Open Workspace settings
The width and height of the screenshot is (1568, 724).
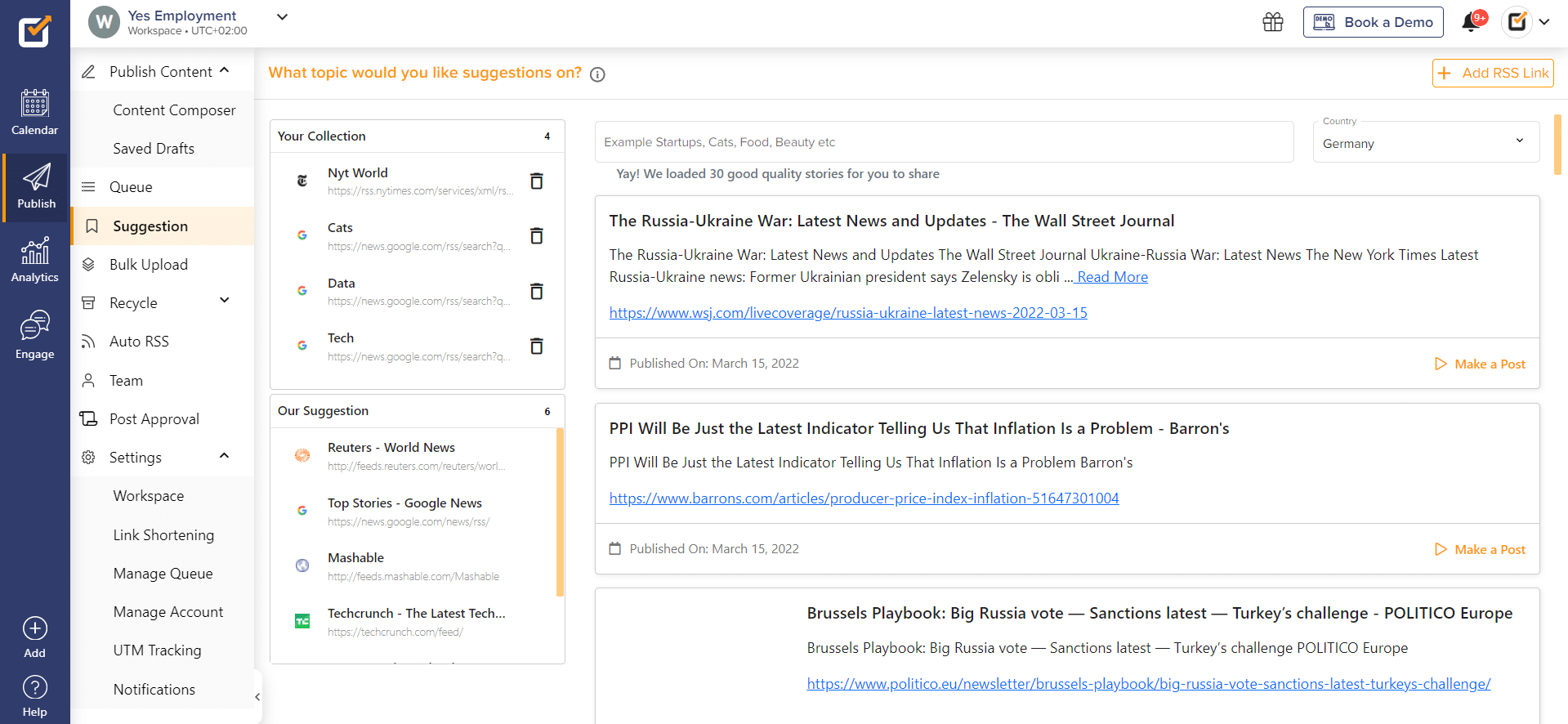(149, 495)
